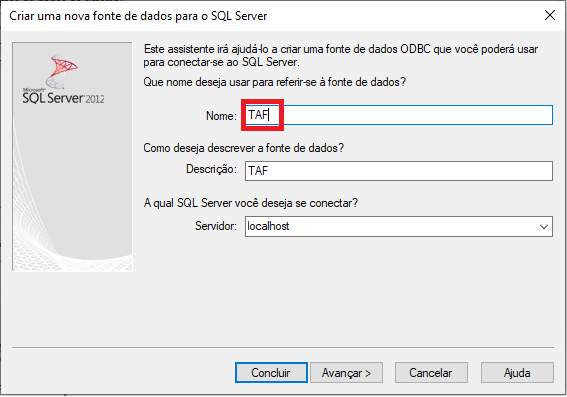Viewport: 567px width, 397px height.
Task: Click the 'Que nome deseja usar' question text
Action: (x=274, y=82)
